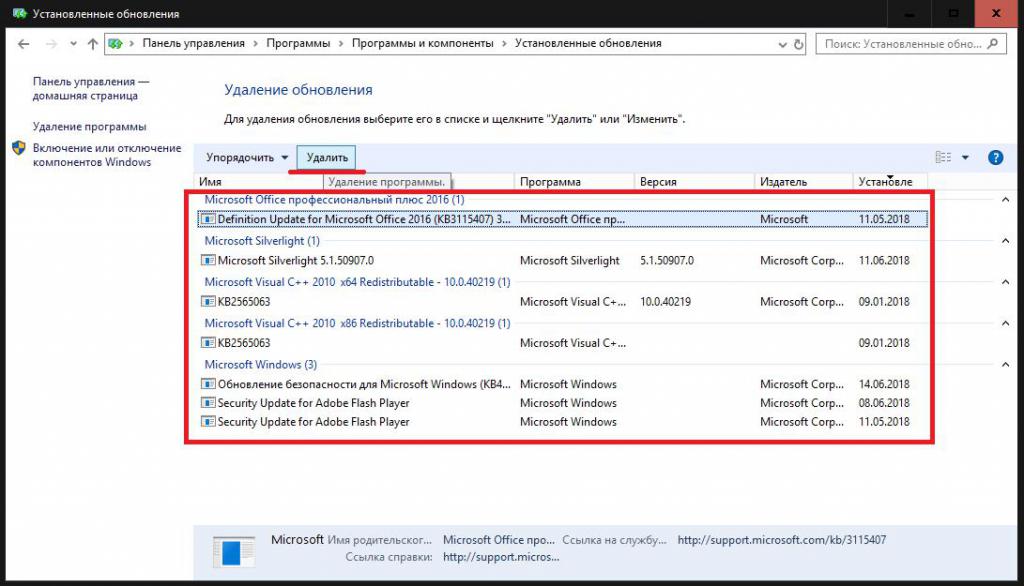Sort by the Издатель column header
The height and width of the screenshot is (586, 1024).
coord(804,182)
